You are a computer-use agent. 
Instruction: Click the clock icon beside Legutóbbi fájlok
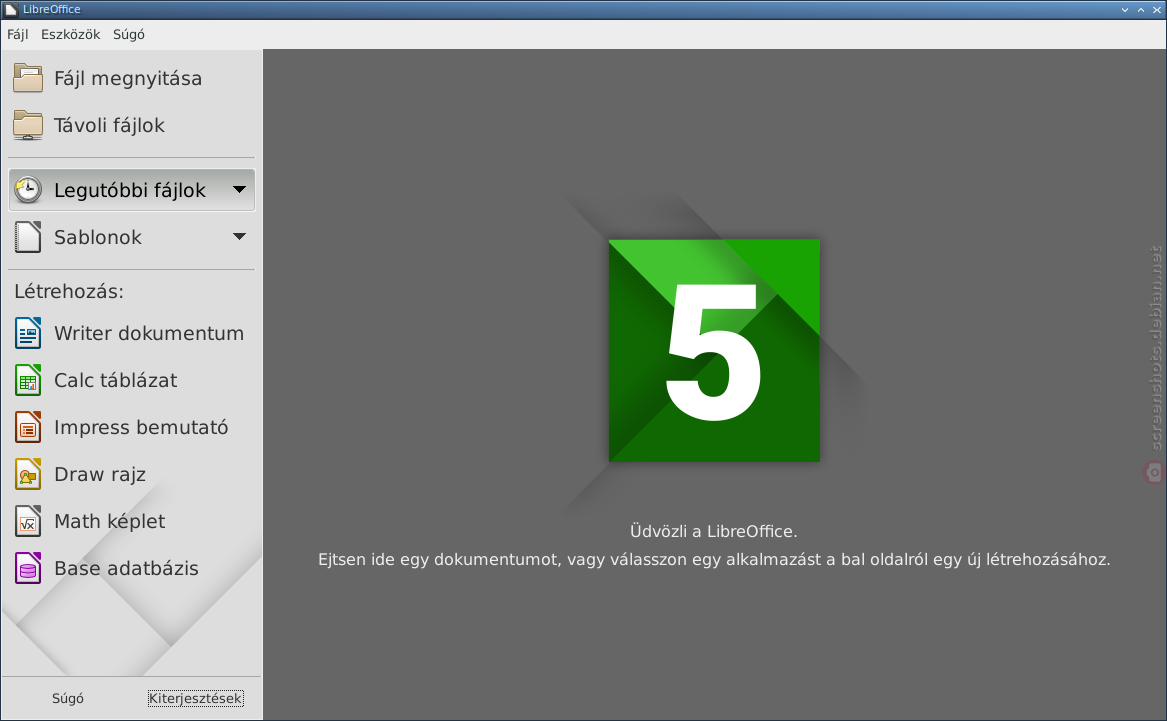[x=28, y=190]
